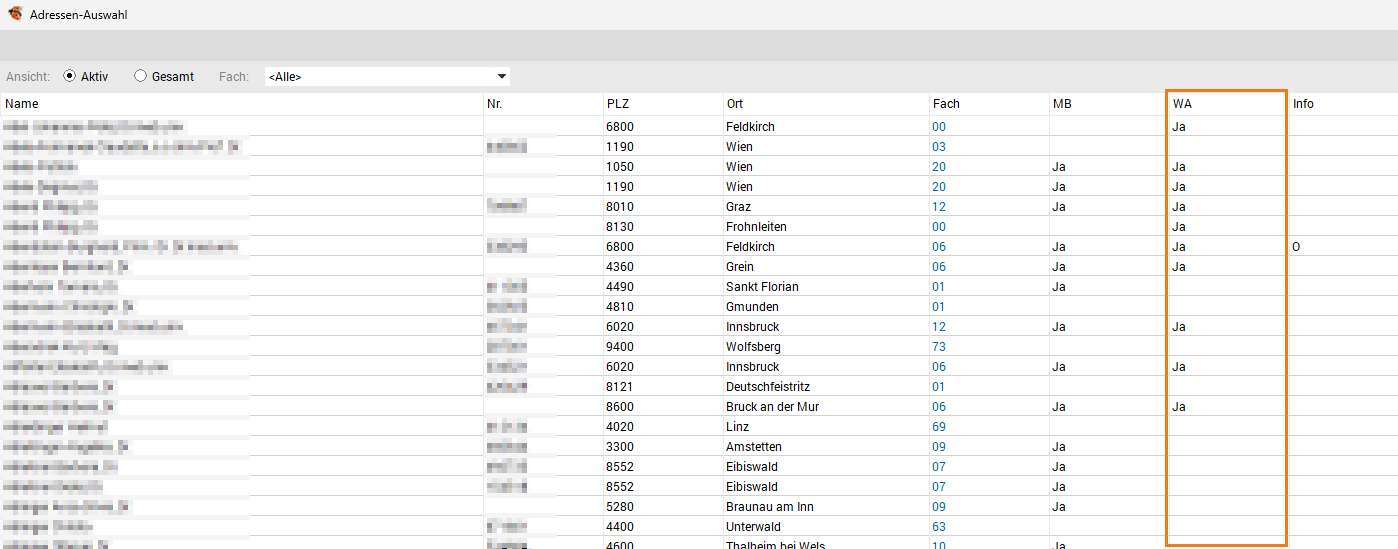
Task: Sort by the PLZ column header
Action: (617, 104)
